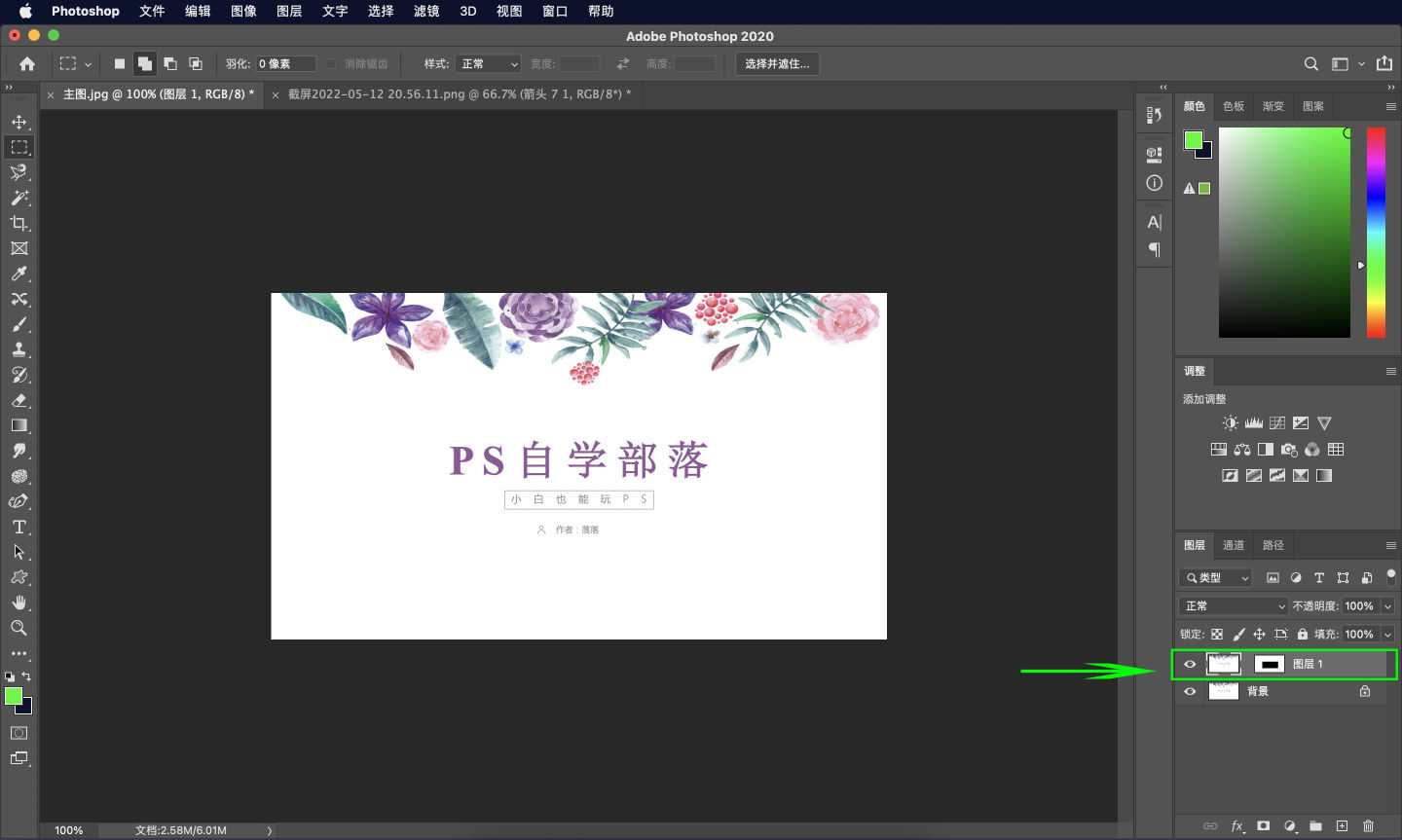Hide the 图层 1 layer visibility
This screenshot has width=1402, height=840.
click(1189, 664)
